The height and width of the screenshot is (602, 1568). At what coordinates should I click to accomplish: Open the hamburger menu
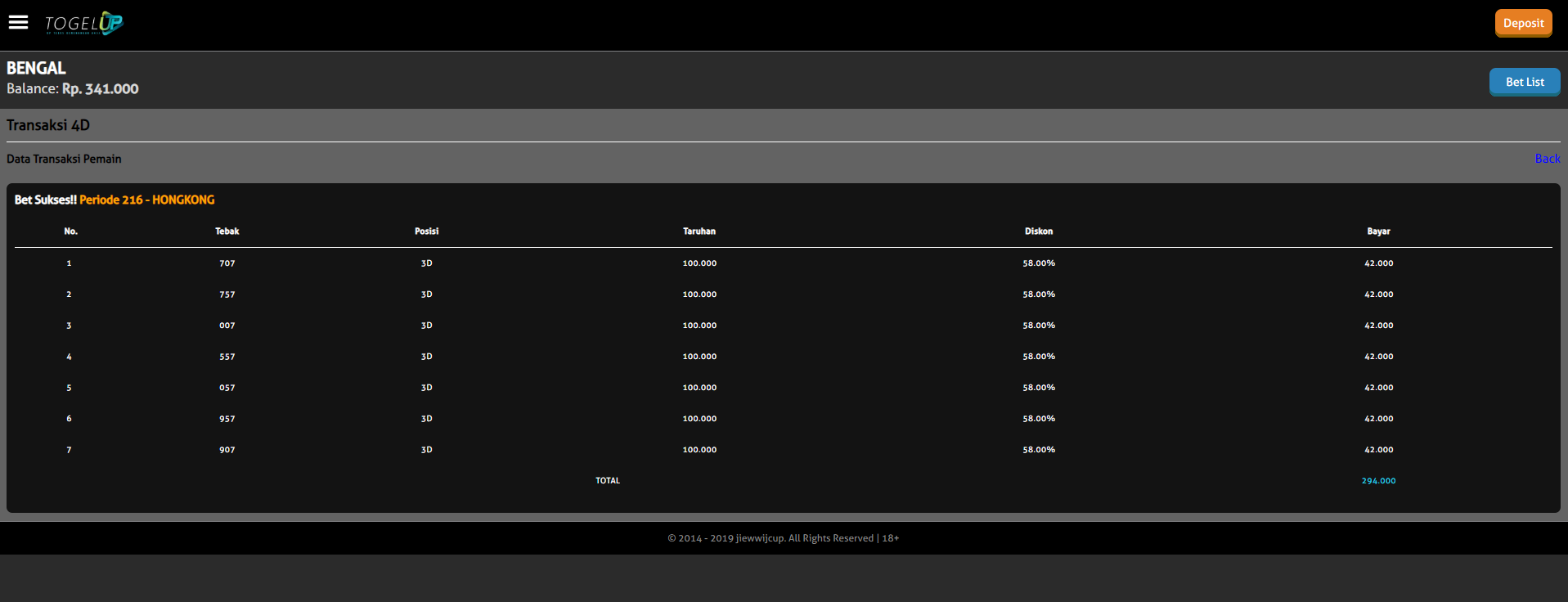[18, 23]
